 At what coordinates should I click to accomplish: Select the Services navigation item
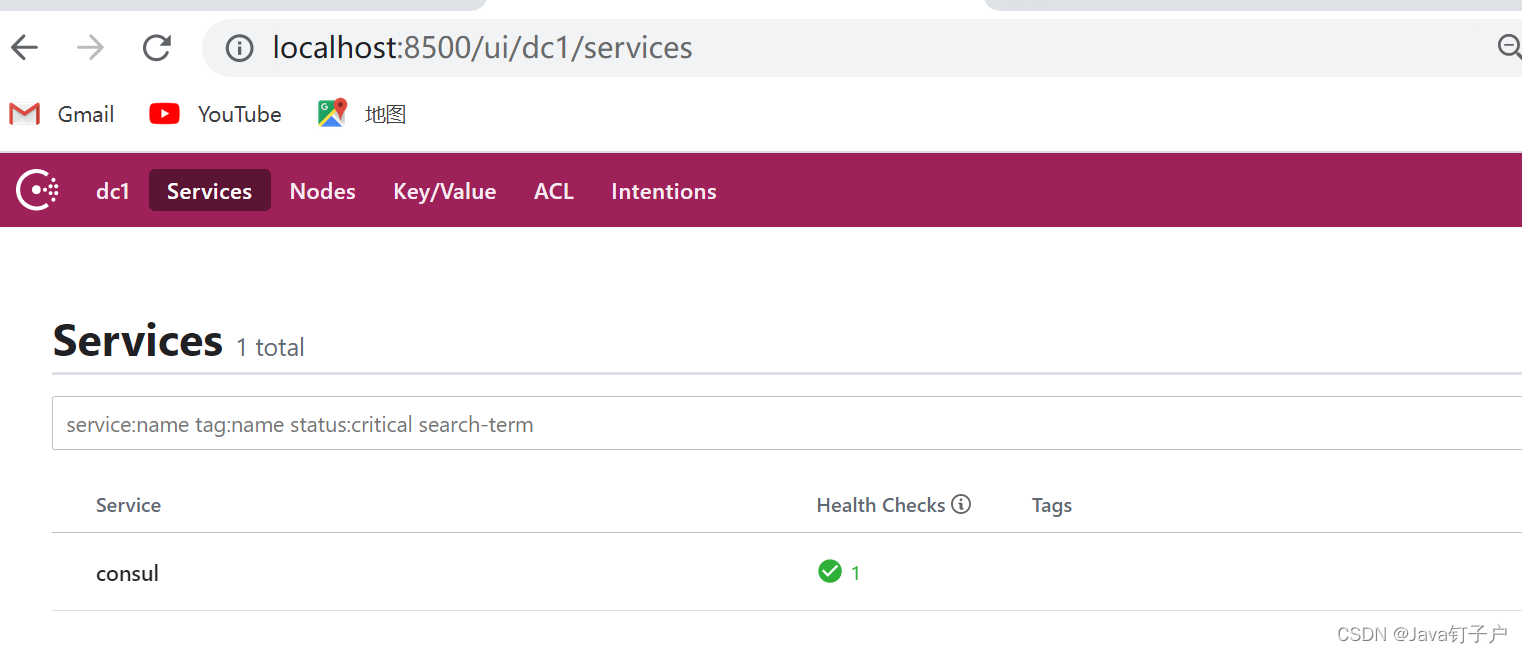pyautogui.click(x=209, y=190)
